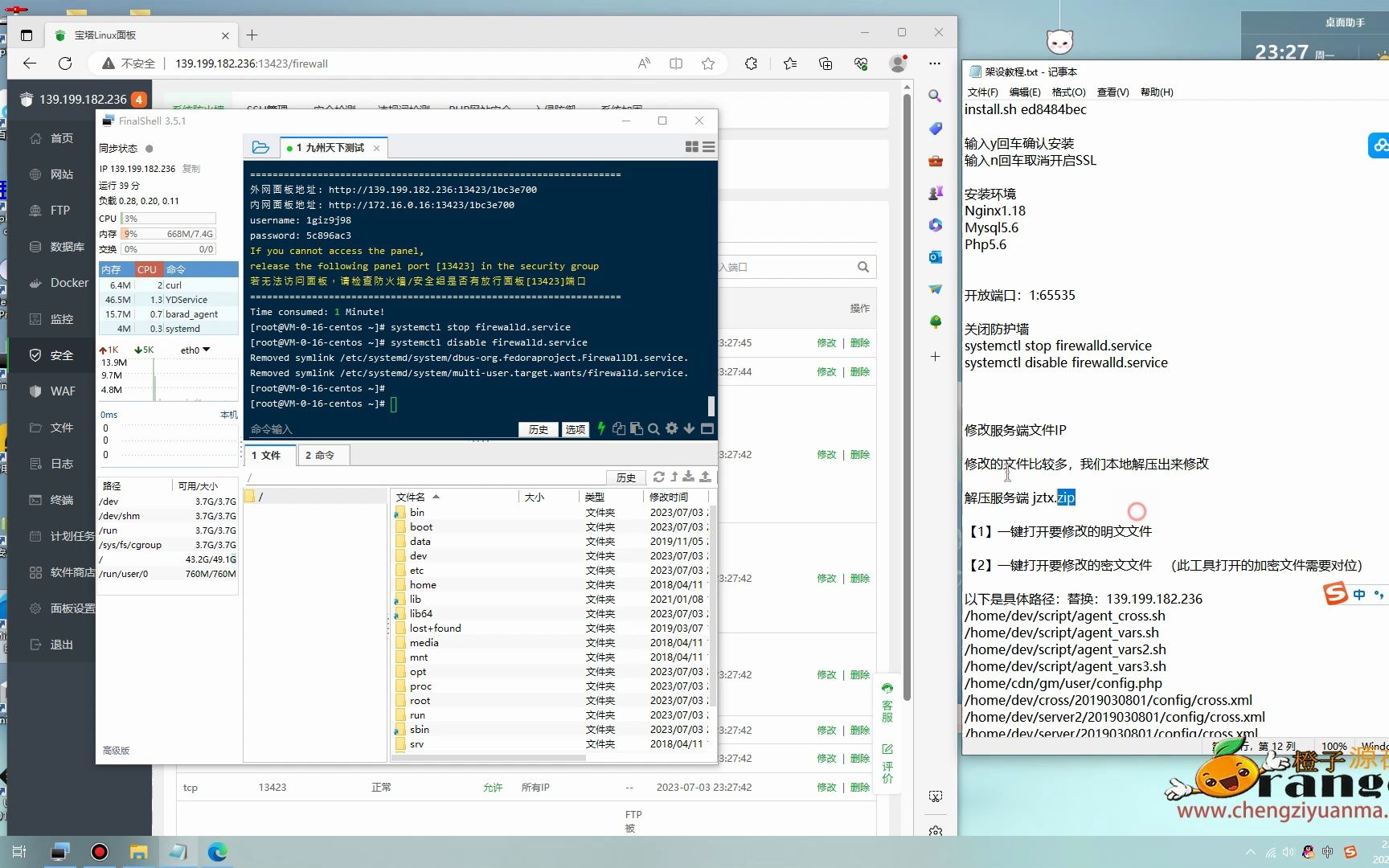This screenshot has height=868, width=1389.
Task: Click terminal 历史 button
Action: pyautogui.click(x=539, y=429)
